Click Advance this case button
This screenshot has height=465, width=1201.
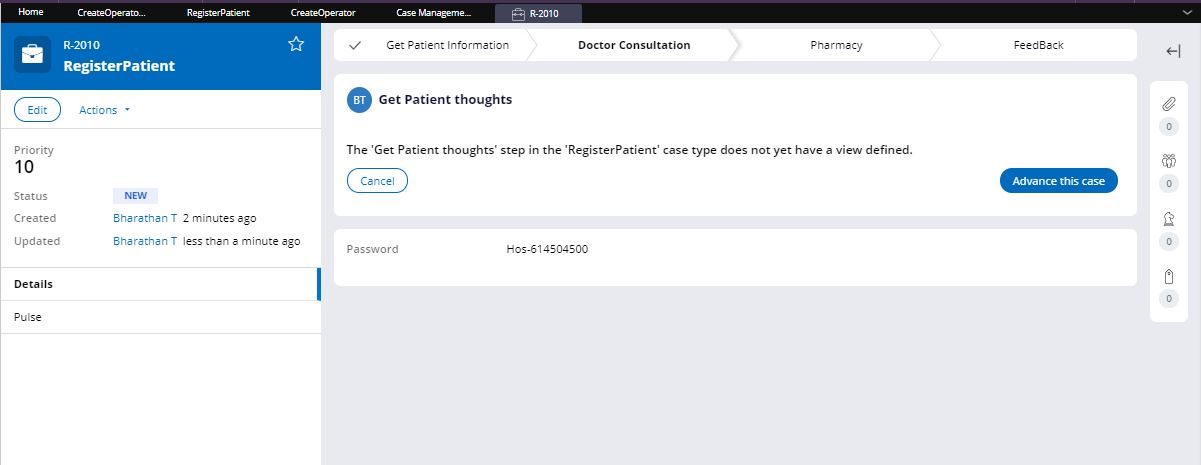(x=1058, y=181)
